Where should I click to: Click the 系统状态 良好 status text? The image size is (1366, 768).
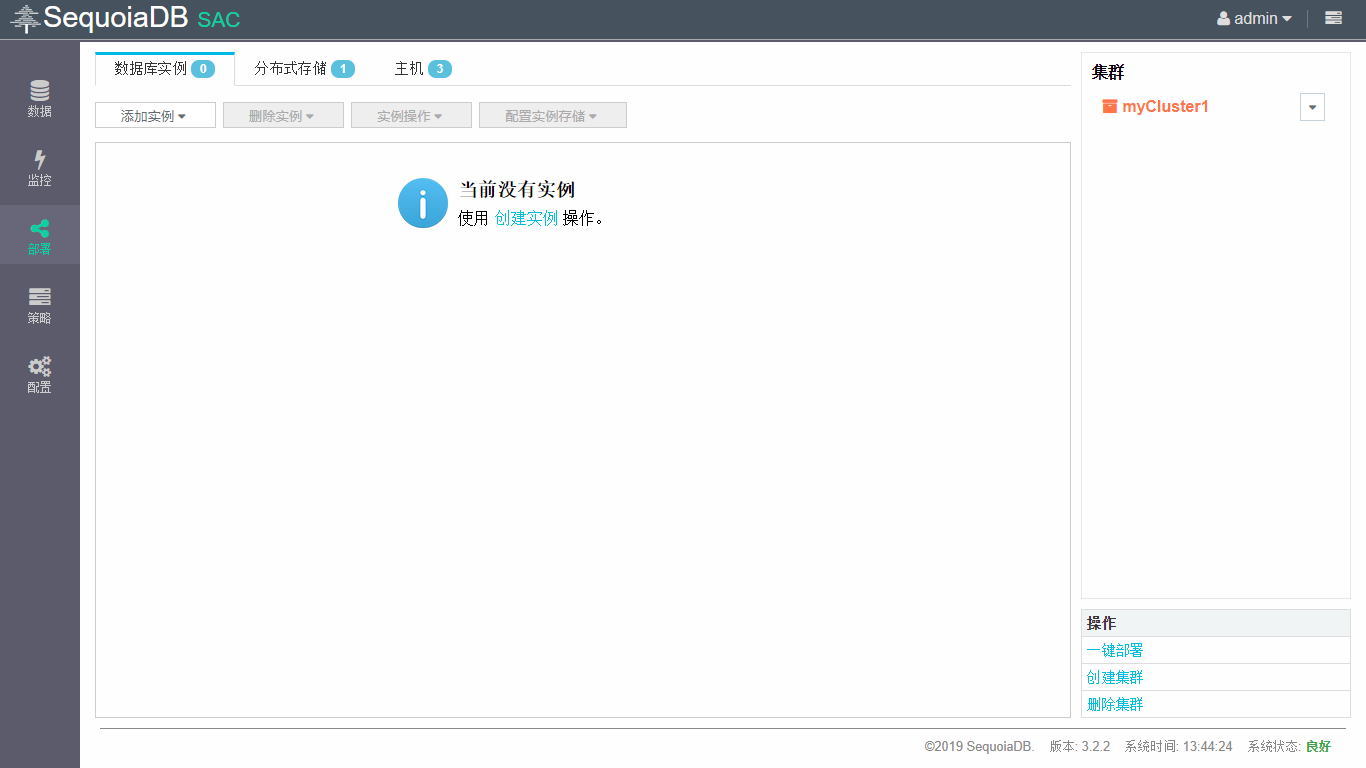pos(1289,746)
